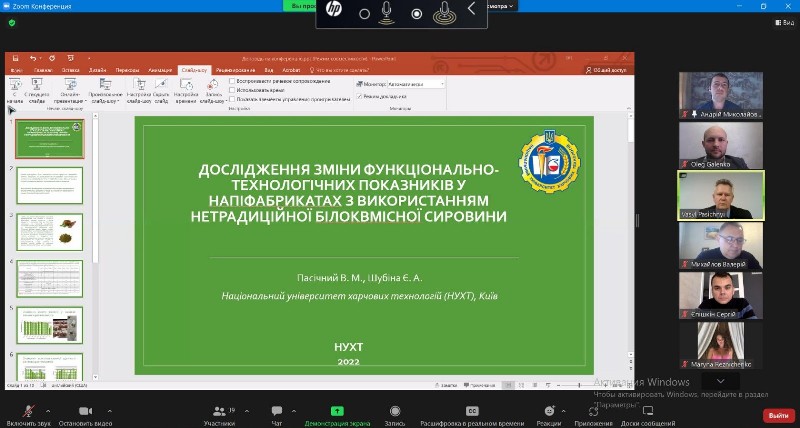Screen dimensions: 800x428
Task: Open Реакции smiley icon
Action: 549,411
